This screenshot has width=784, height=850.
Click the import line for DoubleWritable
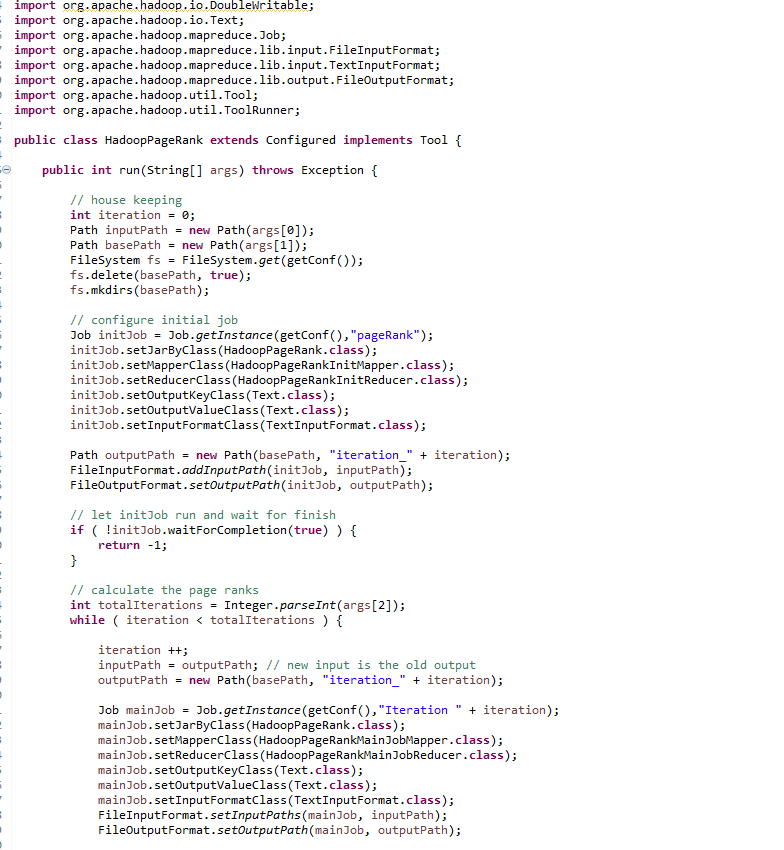pos(164,5)
